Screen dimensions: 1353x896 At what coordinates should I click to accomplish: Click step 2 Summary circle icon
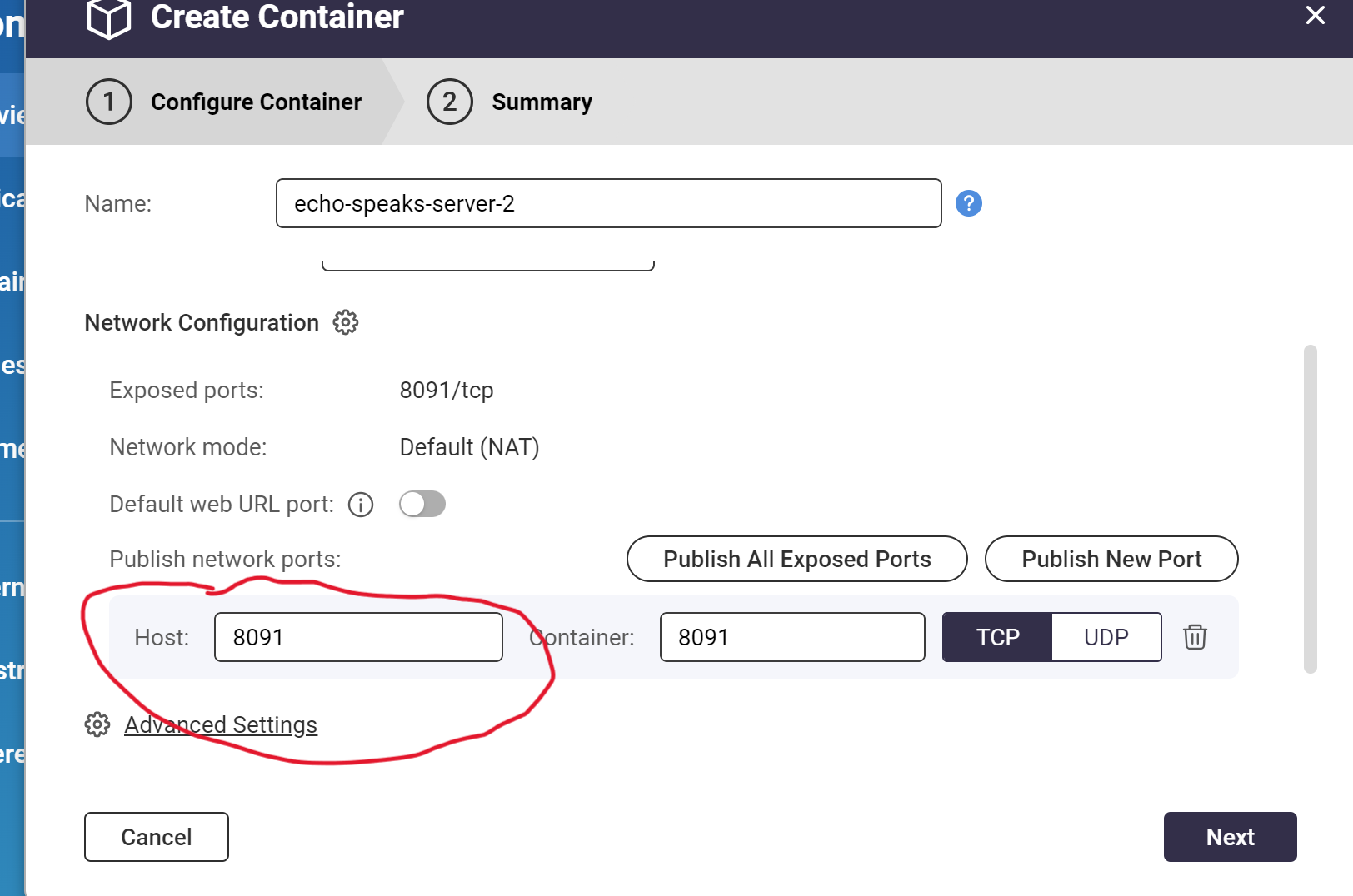[x=449, y=102]
